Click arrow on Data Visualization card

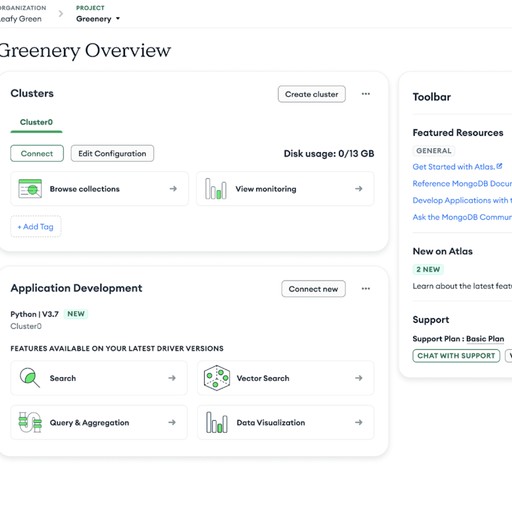pos(359,422)
